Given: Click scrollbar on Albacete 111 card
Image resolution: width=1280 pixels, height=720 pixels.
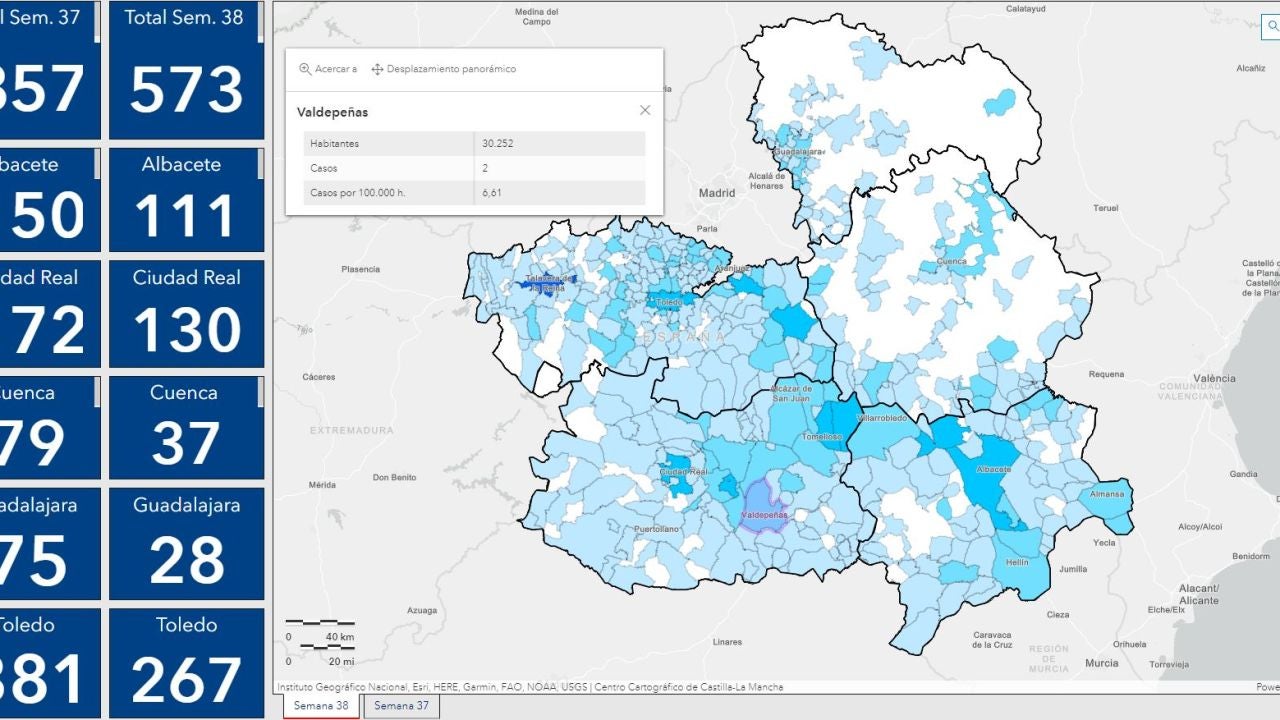Looking at the screenshot, I should click(261, 164).
